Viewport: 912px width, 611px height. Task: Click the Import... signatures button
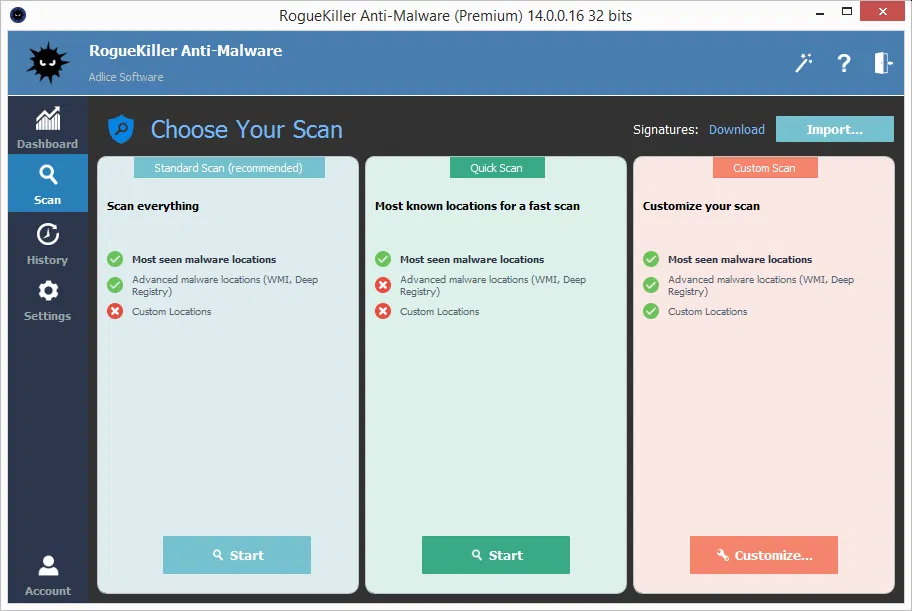[x=835, y=129]
